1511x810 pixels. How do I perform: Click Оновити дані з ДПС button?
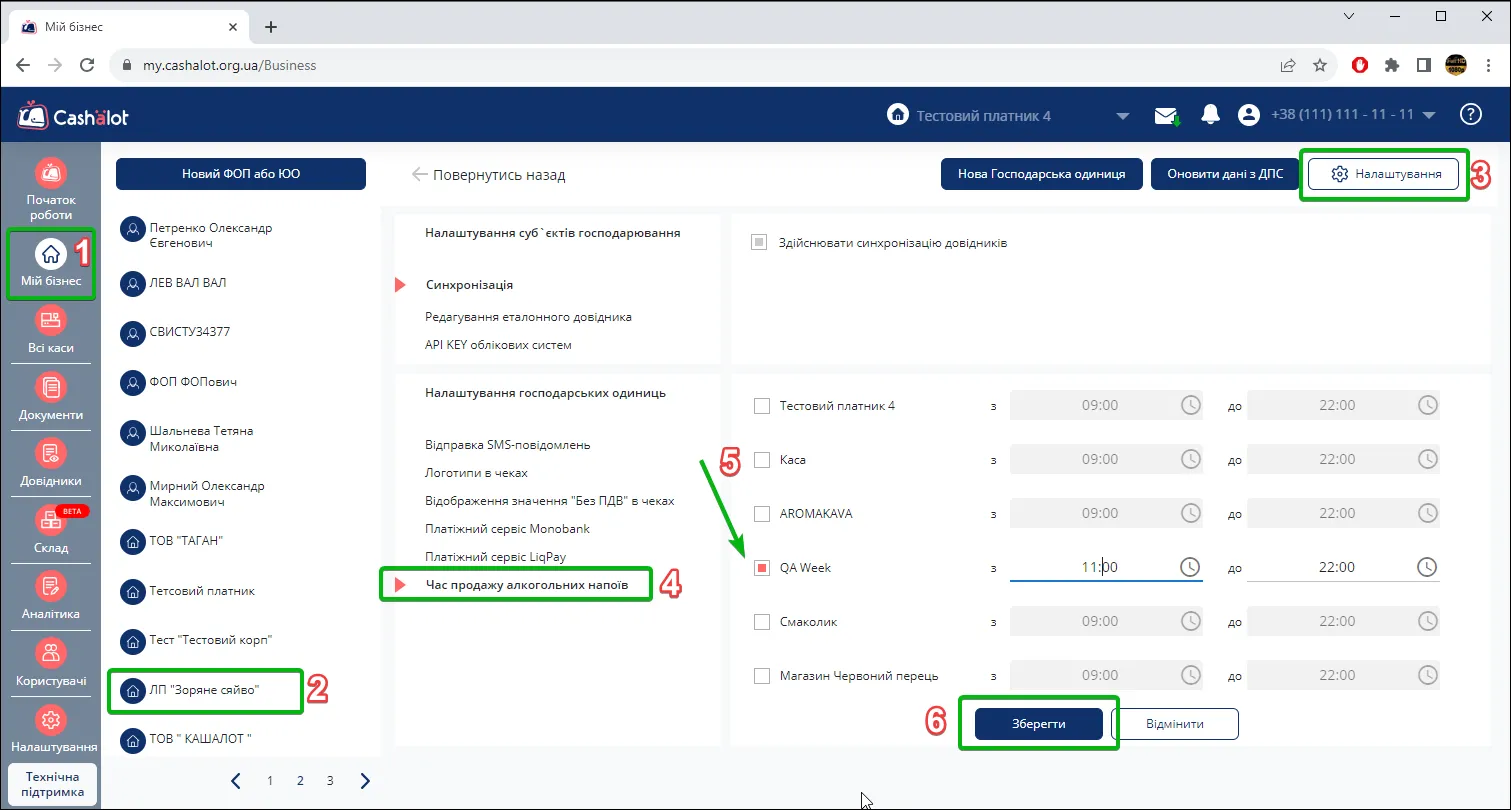1224,173
